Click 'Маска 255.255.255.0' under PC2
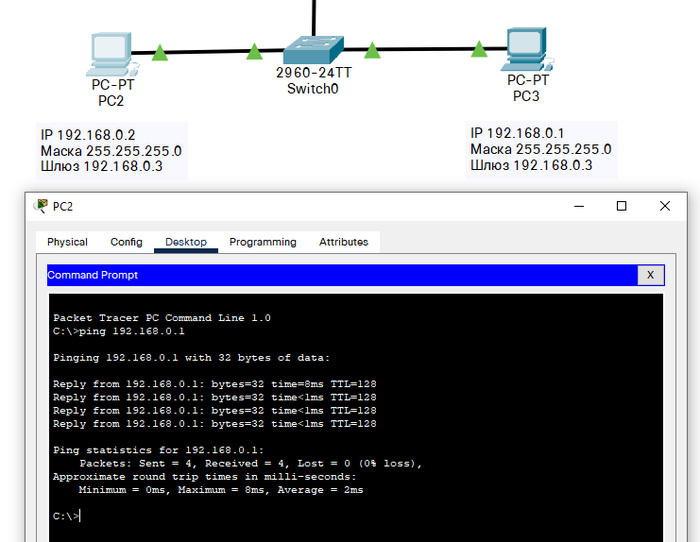Image resolution: width=700 pixels, height=542 pixels. [x=111, y=151]
